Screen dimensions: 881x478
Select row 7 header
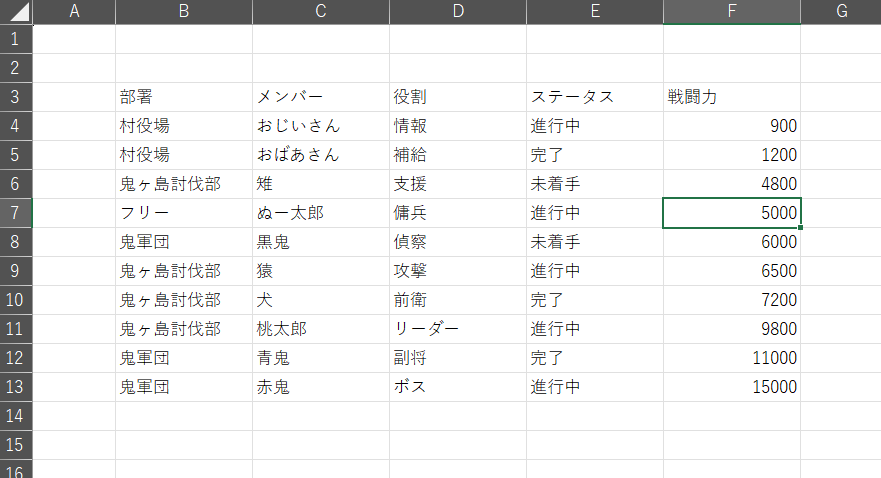(16, 213)
